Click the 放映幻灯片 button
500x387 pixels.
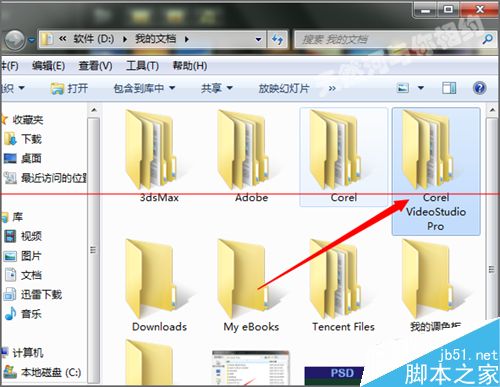click(x=284, y=88)
